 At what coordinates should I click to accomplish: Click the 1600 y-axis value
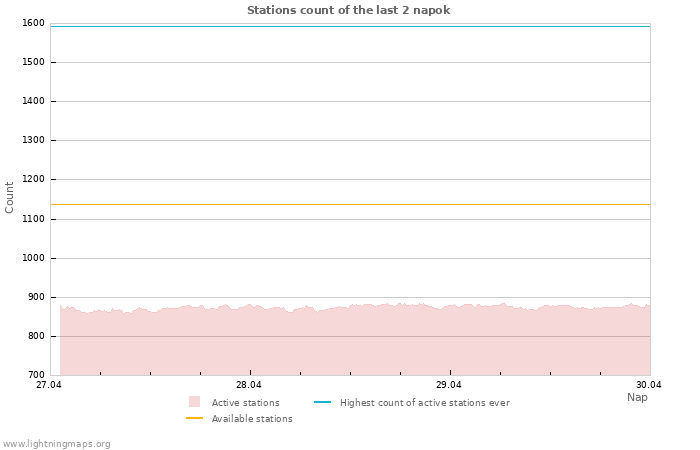[x=32, y=23]
